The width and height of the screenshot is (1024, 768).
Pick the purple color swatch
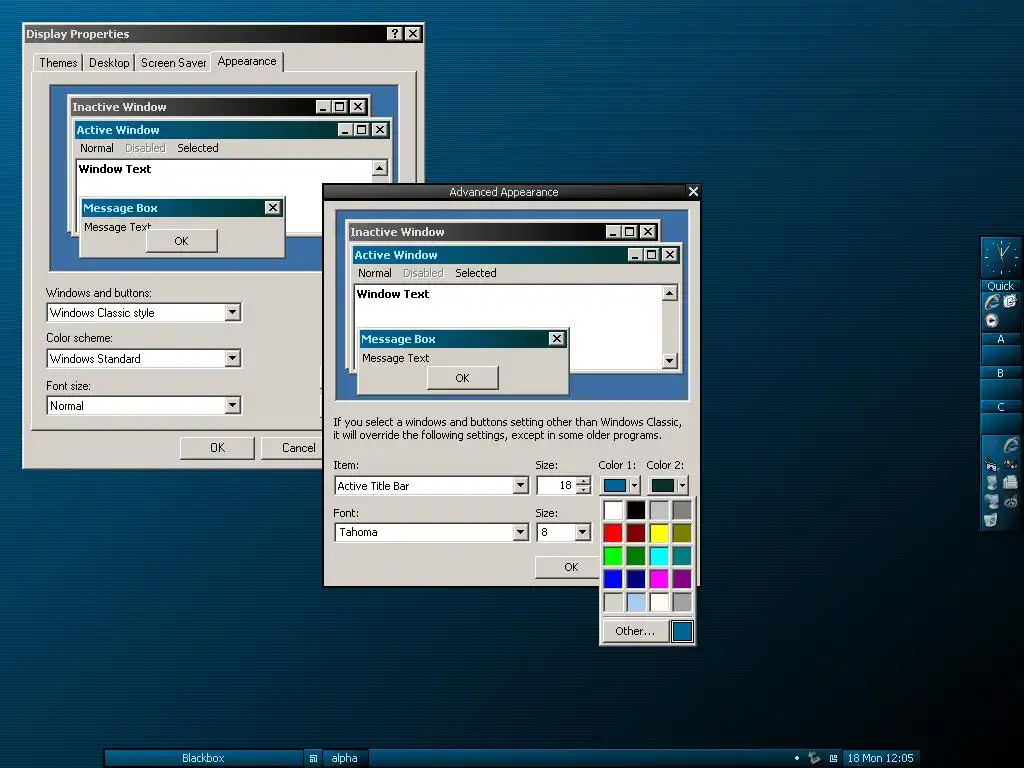(x=682, y=579)
